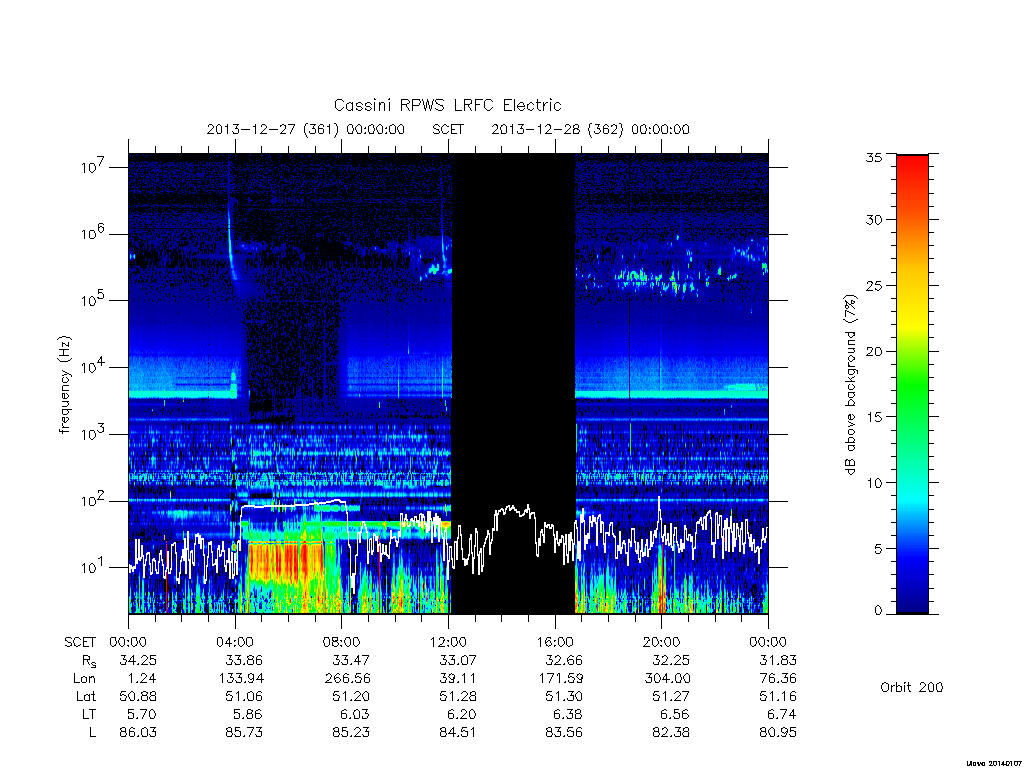The height and width of the screenshot is (768, 1024).
Task: Click the 12:00 SCET time label
Action: tap(449, 642)
